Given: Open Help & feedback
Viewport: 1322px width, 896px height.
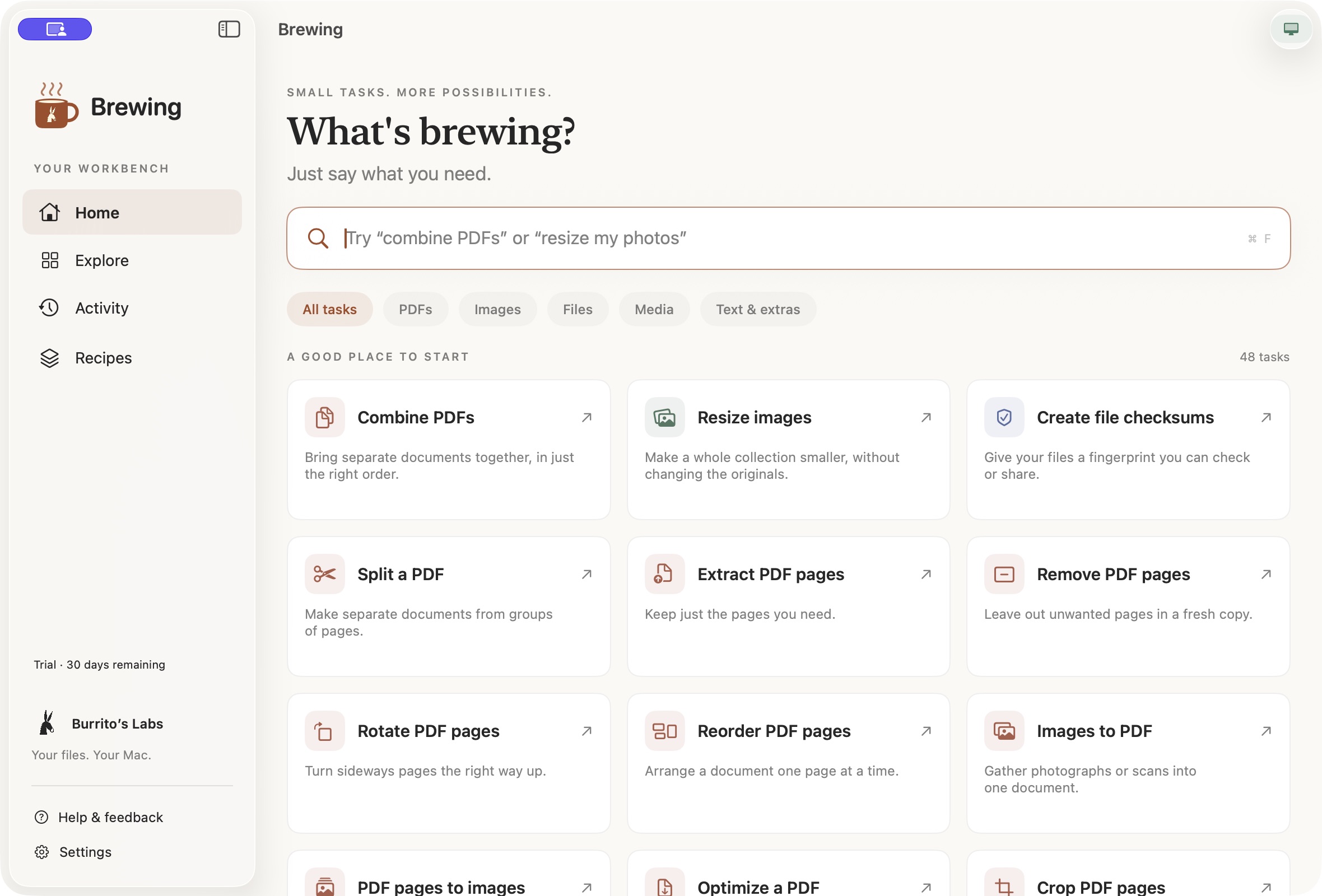Looking at the screenshot, I should [x=99, y=818].
